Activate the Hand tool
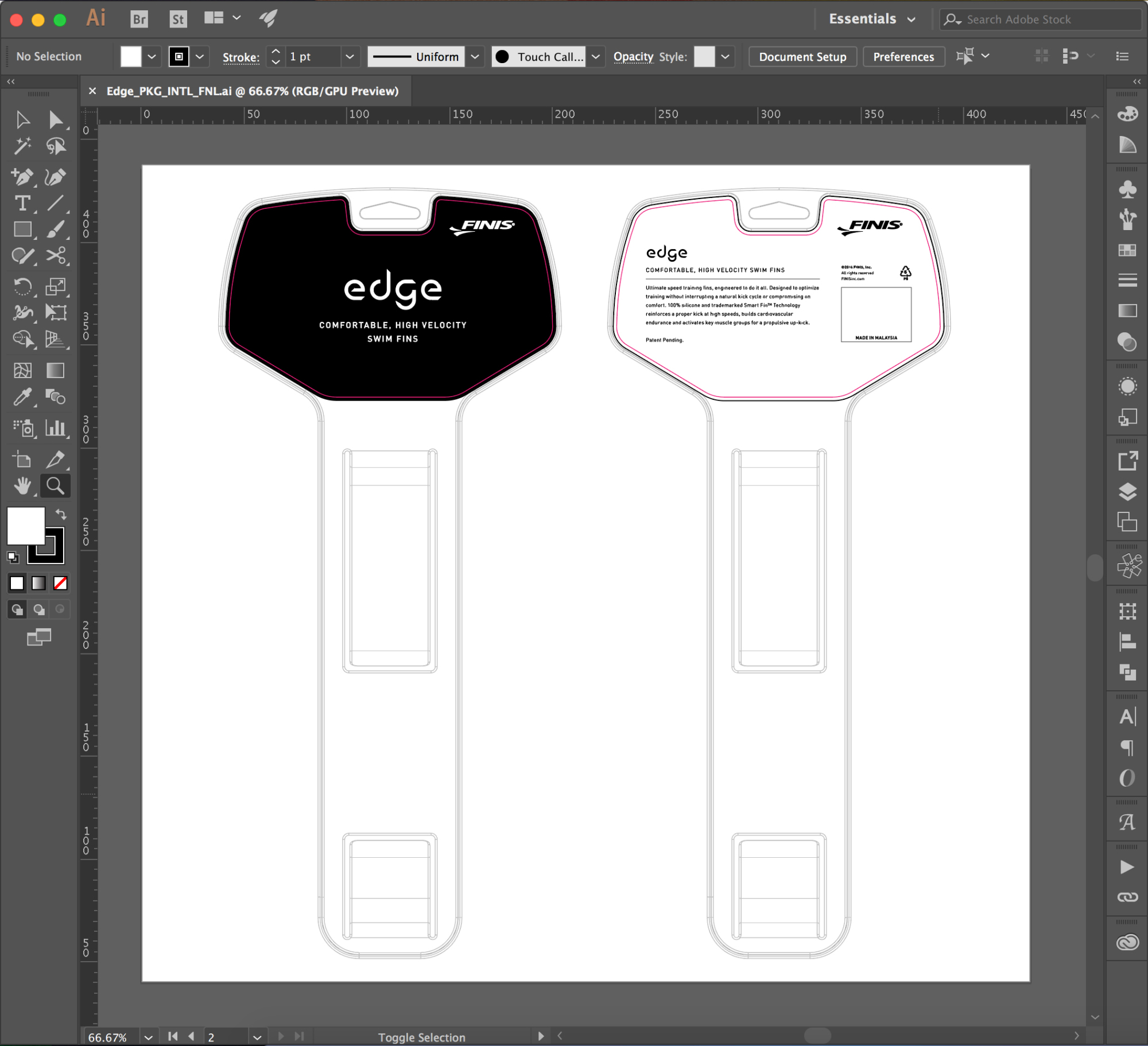 (22, 486)
